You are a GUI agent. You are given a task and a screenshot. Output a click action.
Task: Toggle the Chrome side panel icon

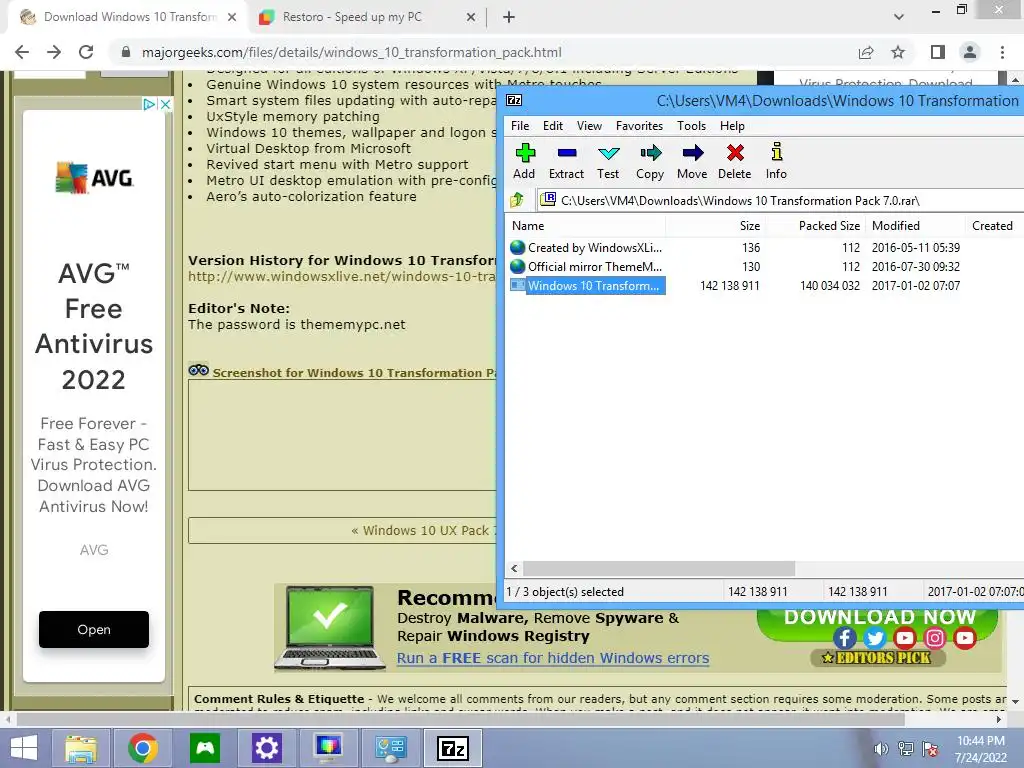pos(938,52)
